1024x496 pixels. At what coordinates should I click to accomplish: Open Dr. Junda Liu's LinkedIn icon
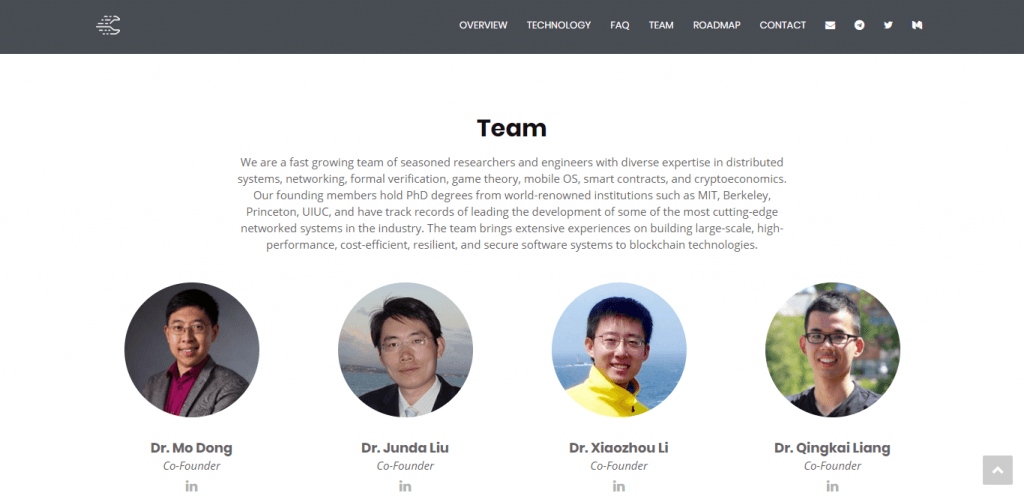tap(405, 486)
